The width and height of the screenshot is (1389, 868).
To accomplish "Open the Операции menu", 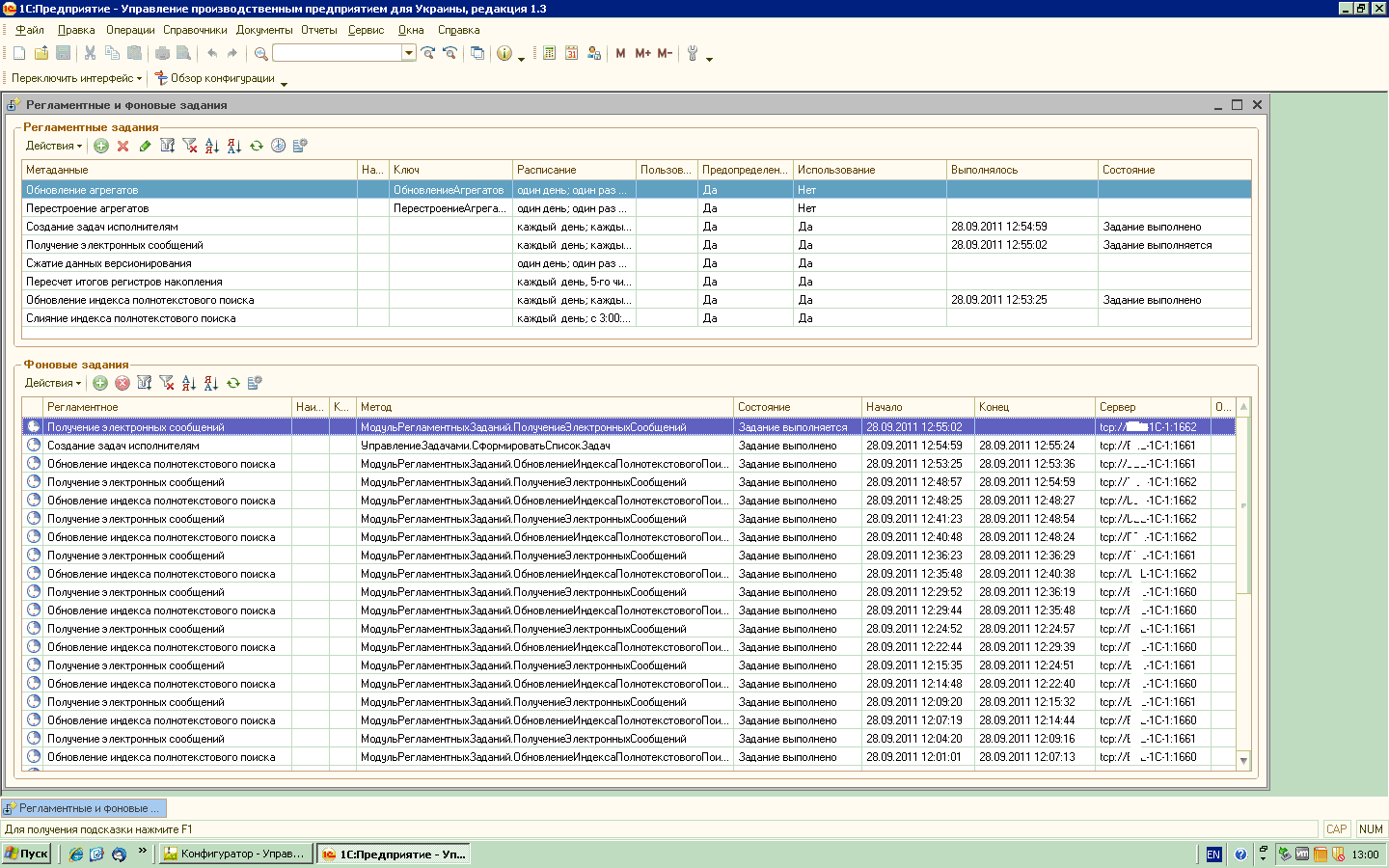I will click(x=130, y=30).
